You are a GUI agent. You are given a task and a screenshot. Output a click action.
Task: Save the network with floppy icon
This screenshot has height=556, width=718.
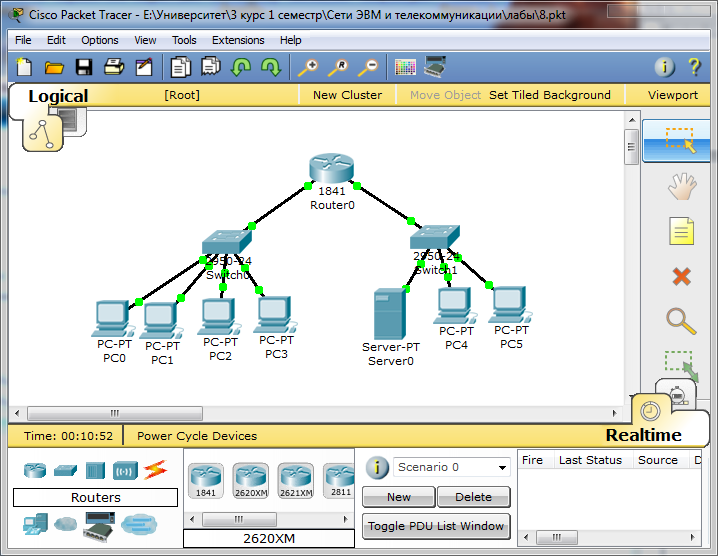[84, 67]
